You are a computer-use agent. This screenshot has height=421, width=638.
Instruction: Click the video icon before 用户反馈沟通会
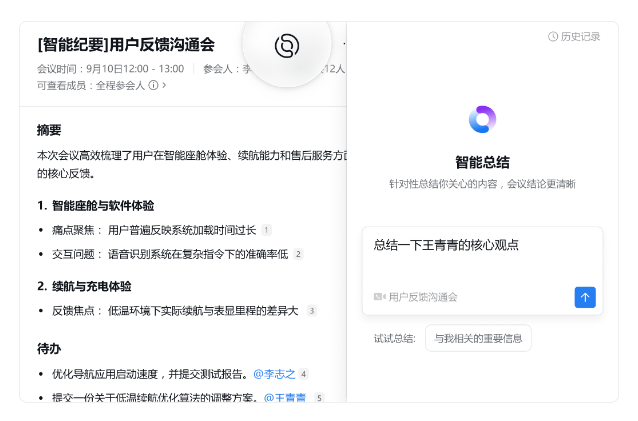(379, 297)
